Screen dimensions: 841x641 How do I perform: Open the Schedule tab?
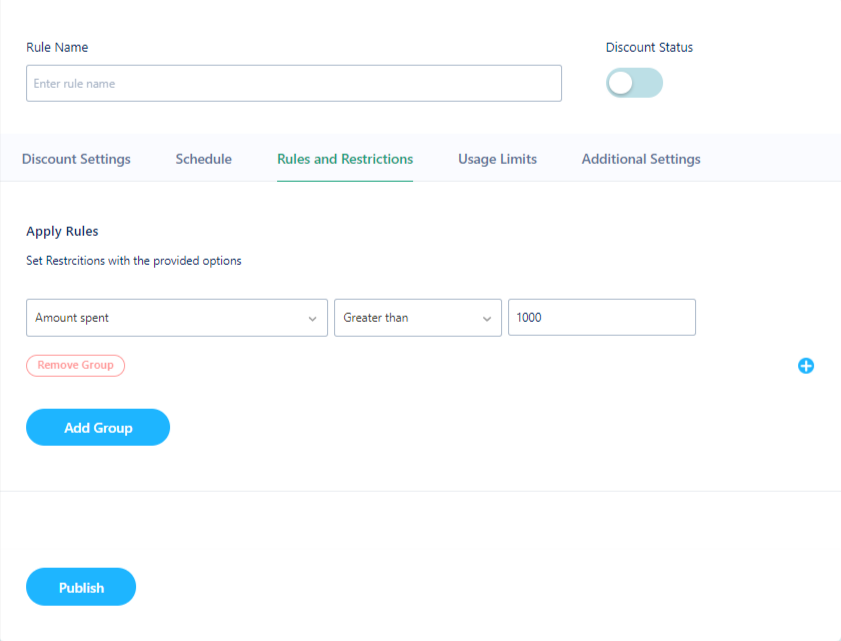point(204,159)
